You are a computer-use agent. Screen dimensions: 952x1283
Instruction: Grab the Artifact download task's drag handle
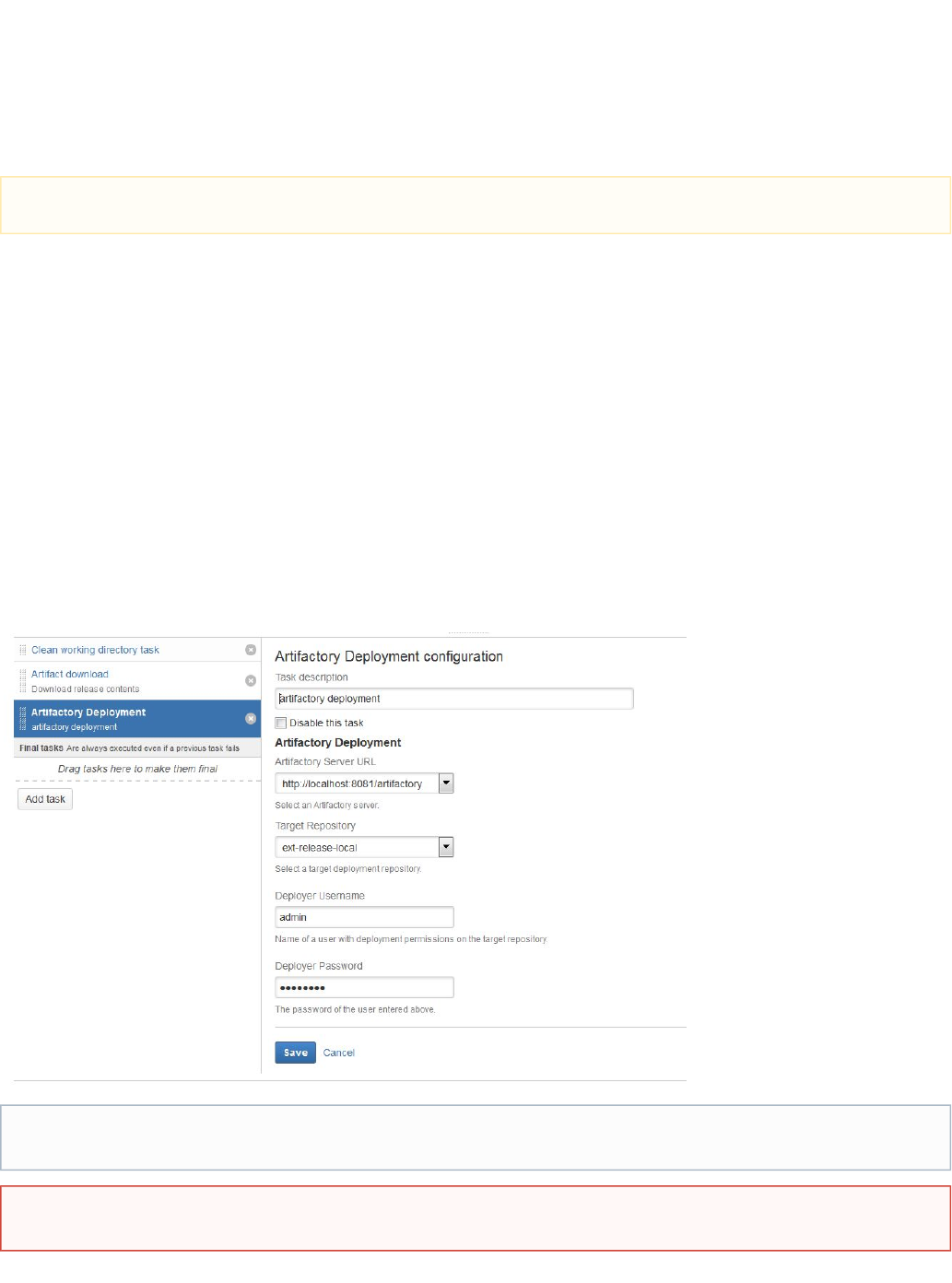pos(23,680)
